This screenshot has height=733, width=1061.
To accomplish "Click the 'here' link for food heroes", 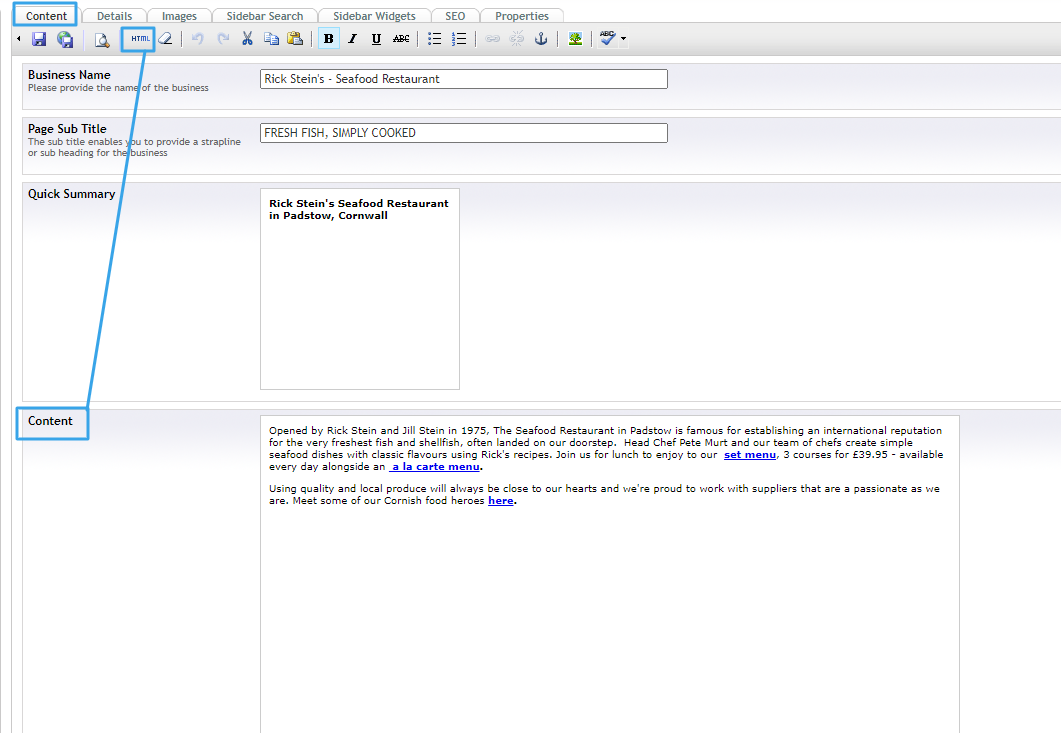I will tap(501, 501).
